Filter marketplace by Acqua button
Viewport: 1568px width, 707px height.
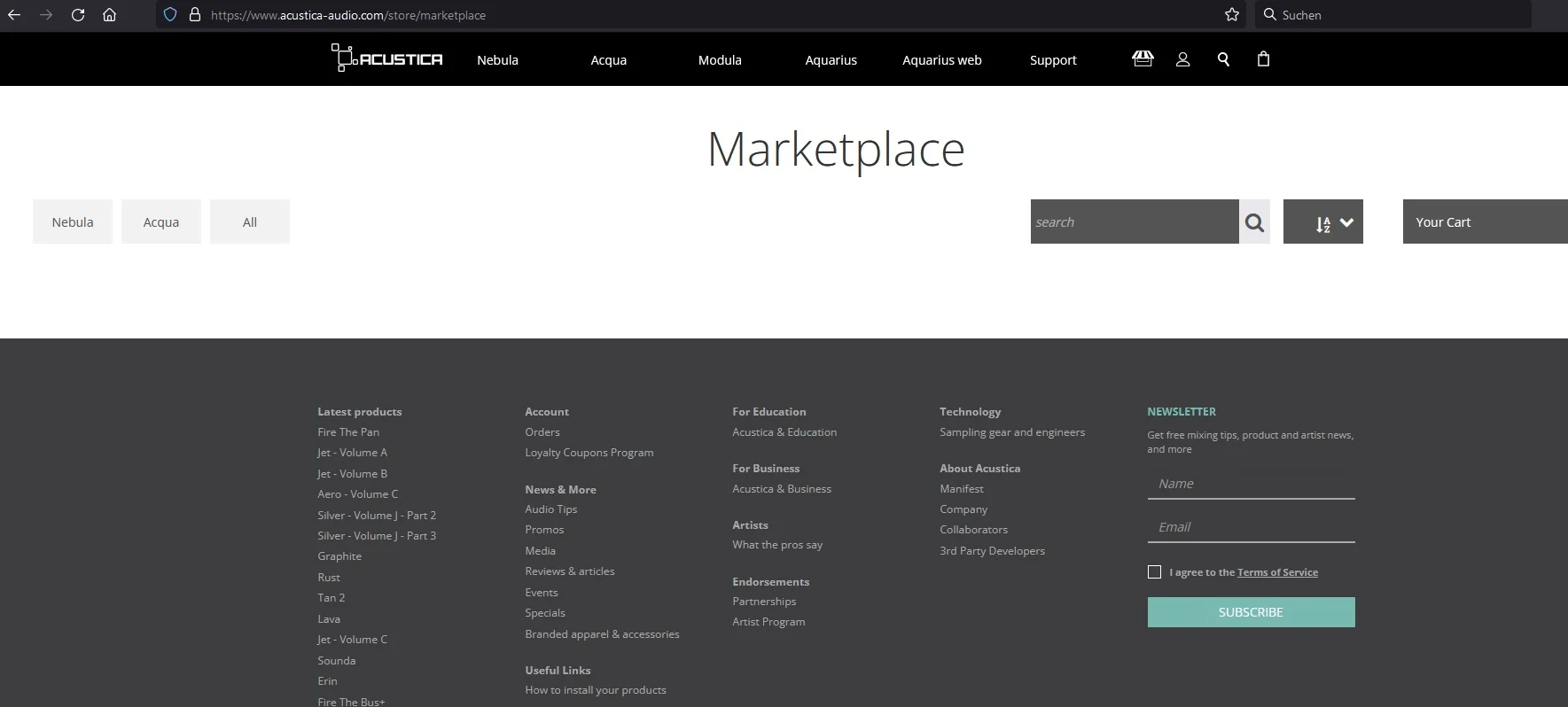161,221
